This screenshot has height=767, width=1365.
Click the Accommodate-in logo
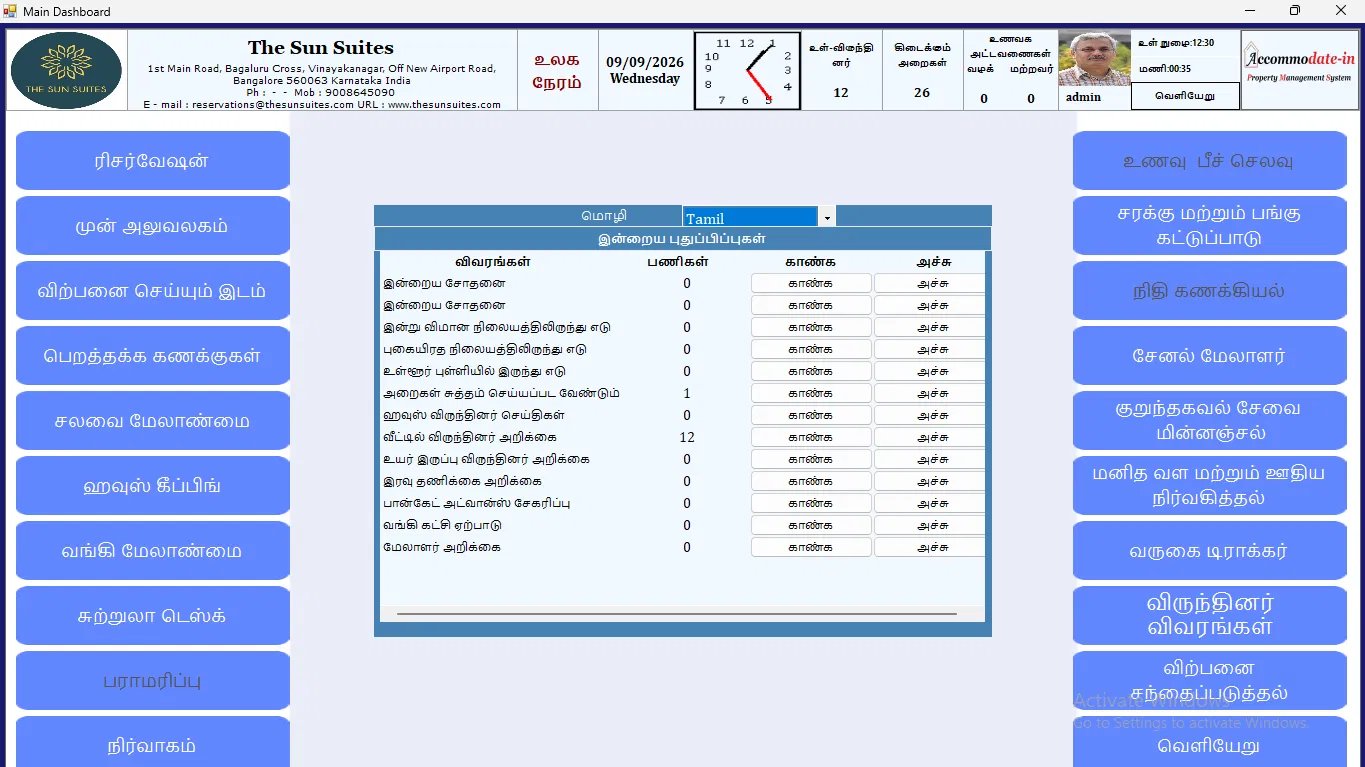[x=1300, y=70]
